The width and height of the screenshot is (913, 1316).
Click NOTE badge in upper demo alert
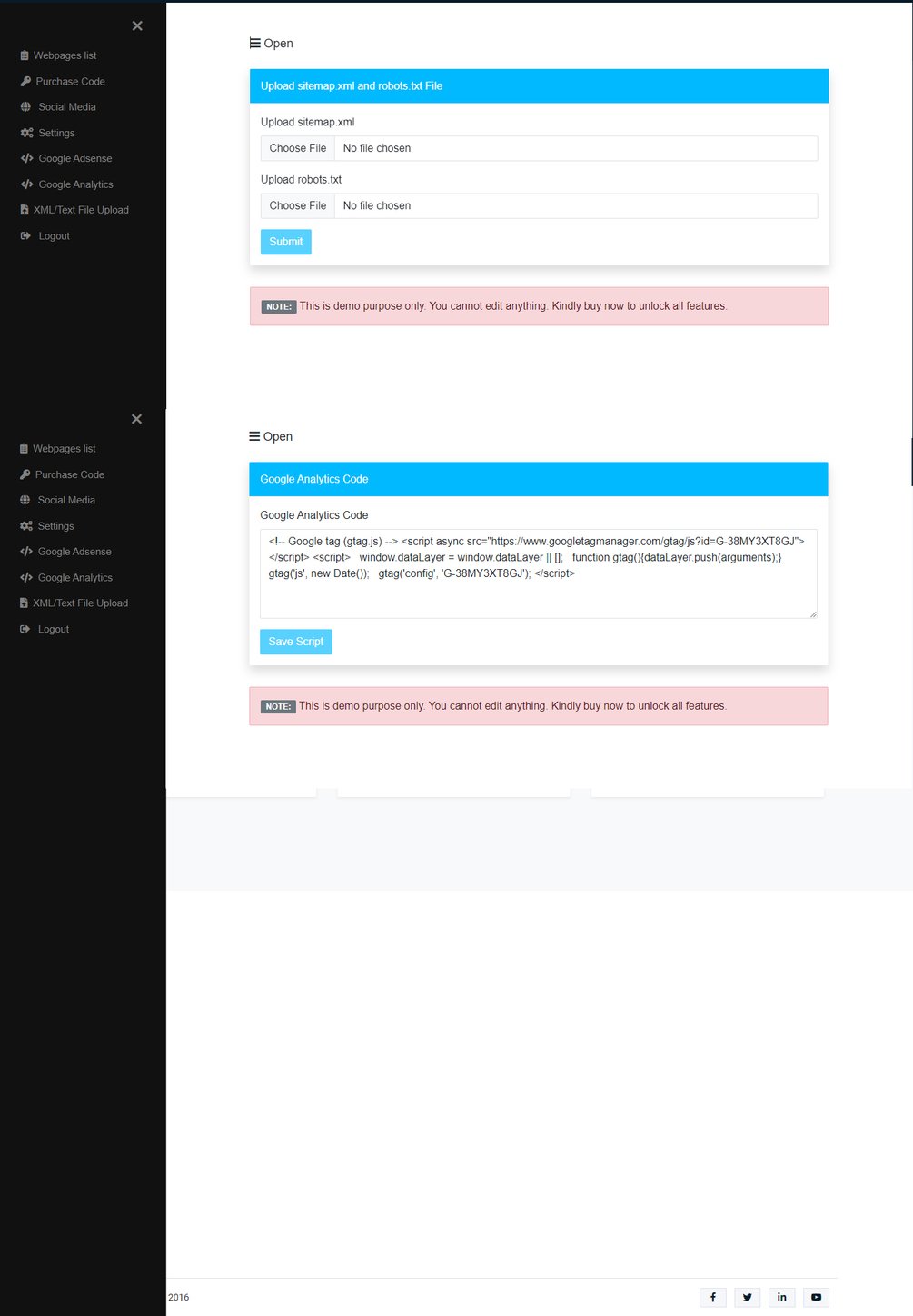(279, 307)
